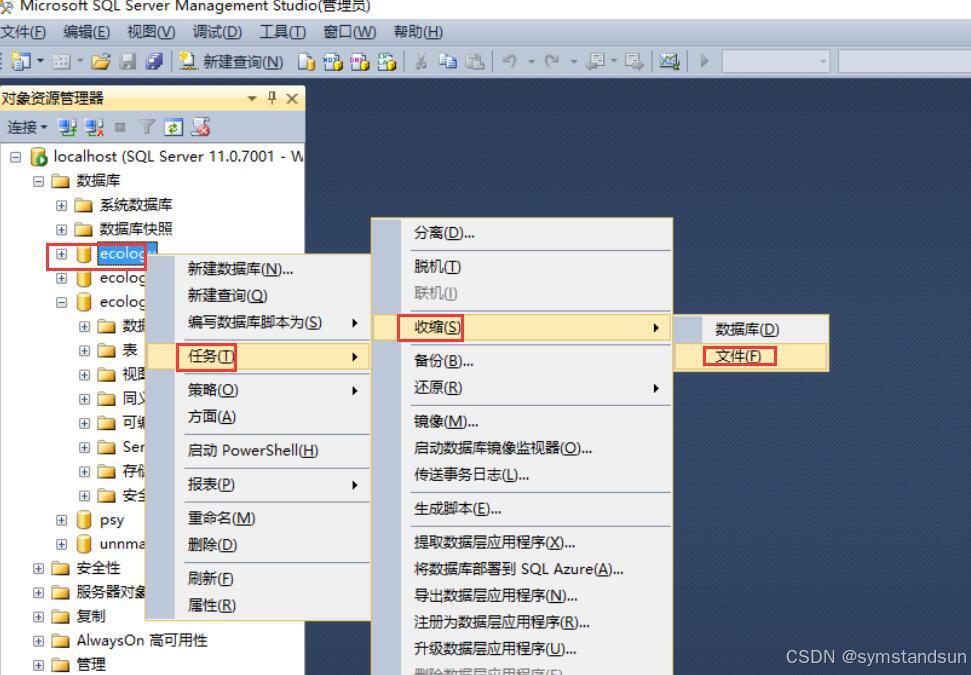Select 任务(T) in the context menu

258,357
